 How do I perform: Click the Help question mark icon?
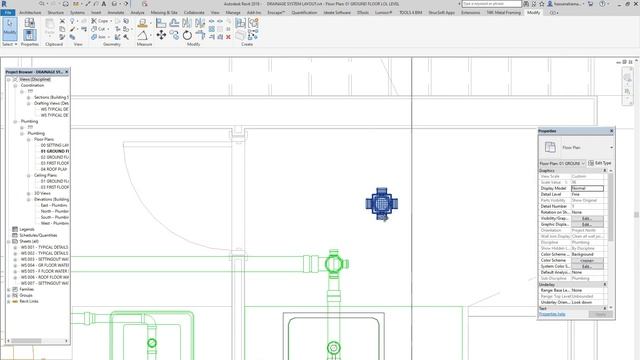click(602, 4)
